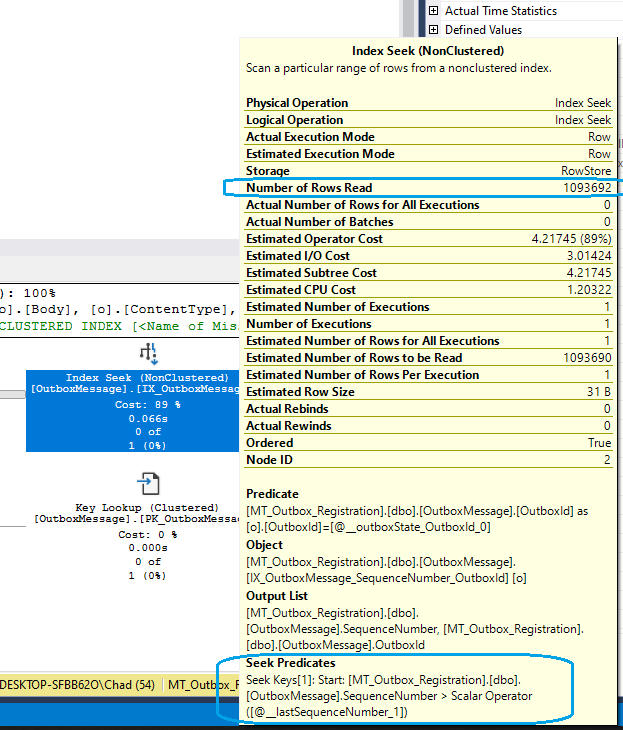Click Actual Number of Rows for All Executions
Image resolution: width=623 pixels, height=730 pixels.
click(428, 205)
